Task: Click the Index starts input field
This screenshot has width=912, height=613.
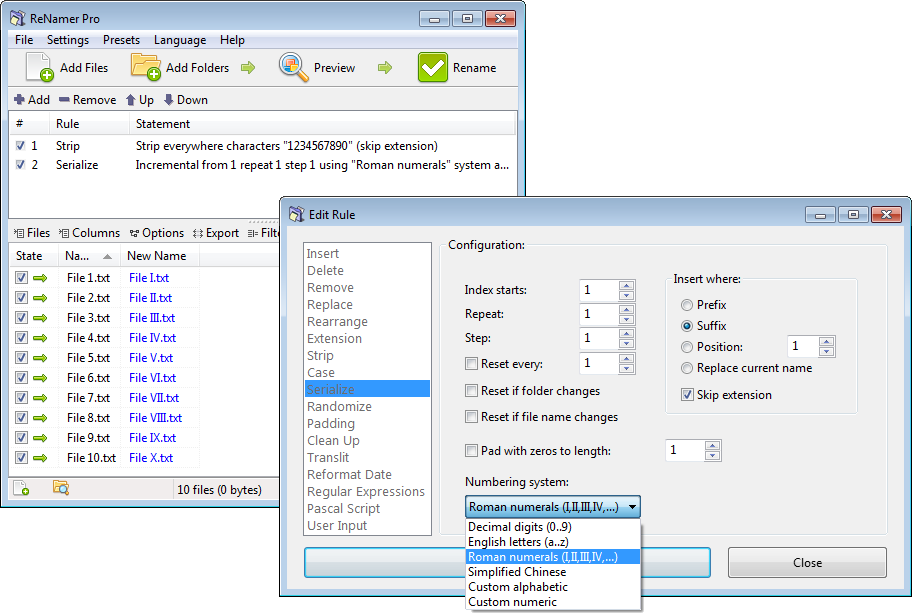Action: pos(598,290)
